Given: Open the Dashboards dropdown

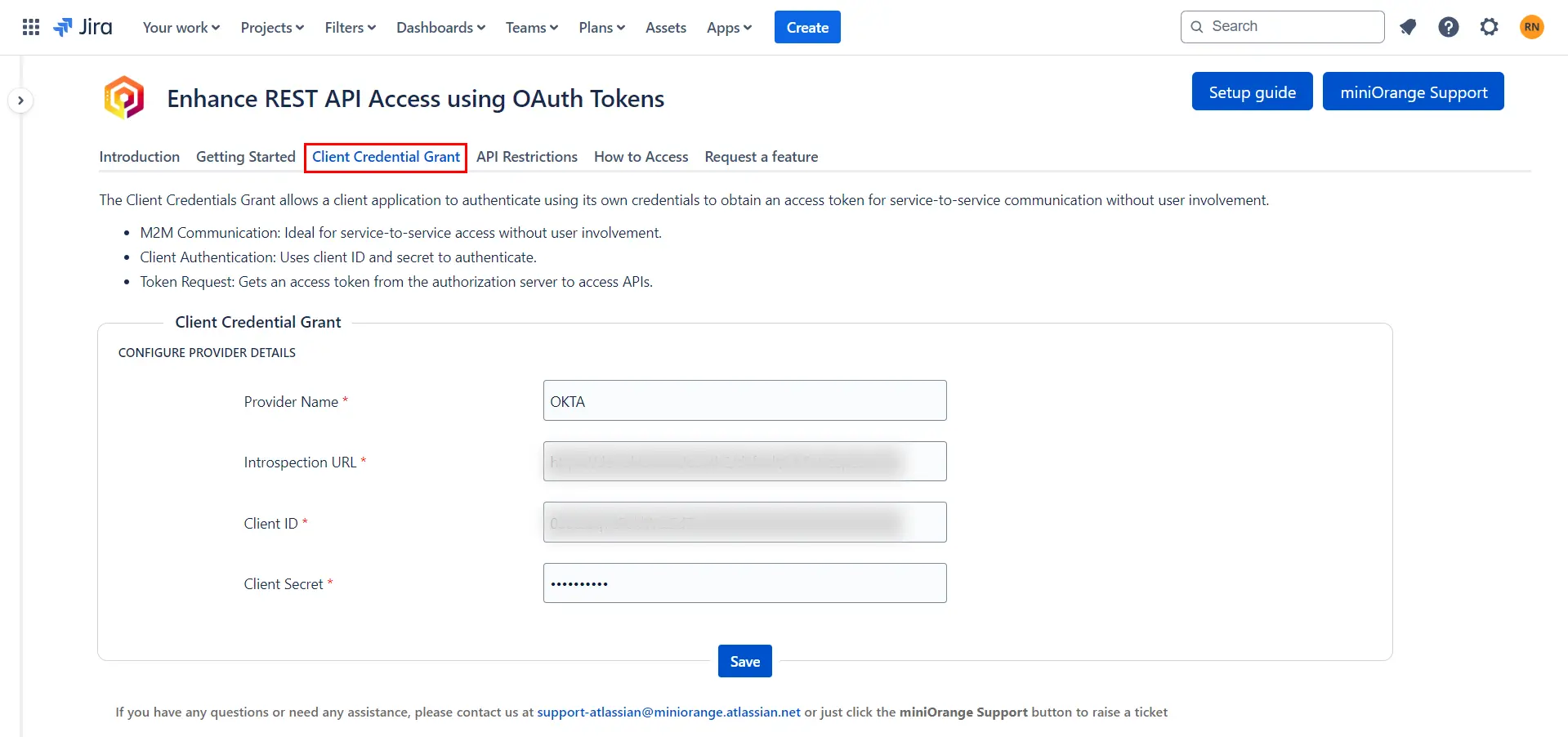Looking at the screenshot, I should 440,27.
